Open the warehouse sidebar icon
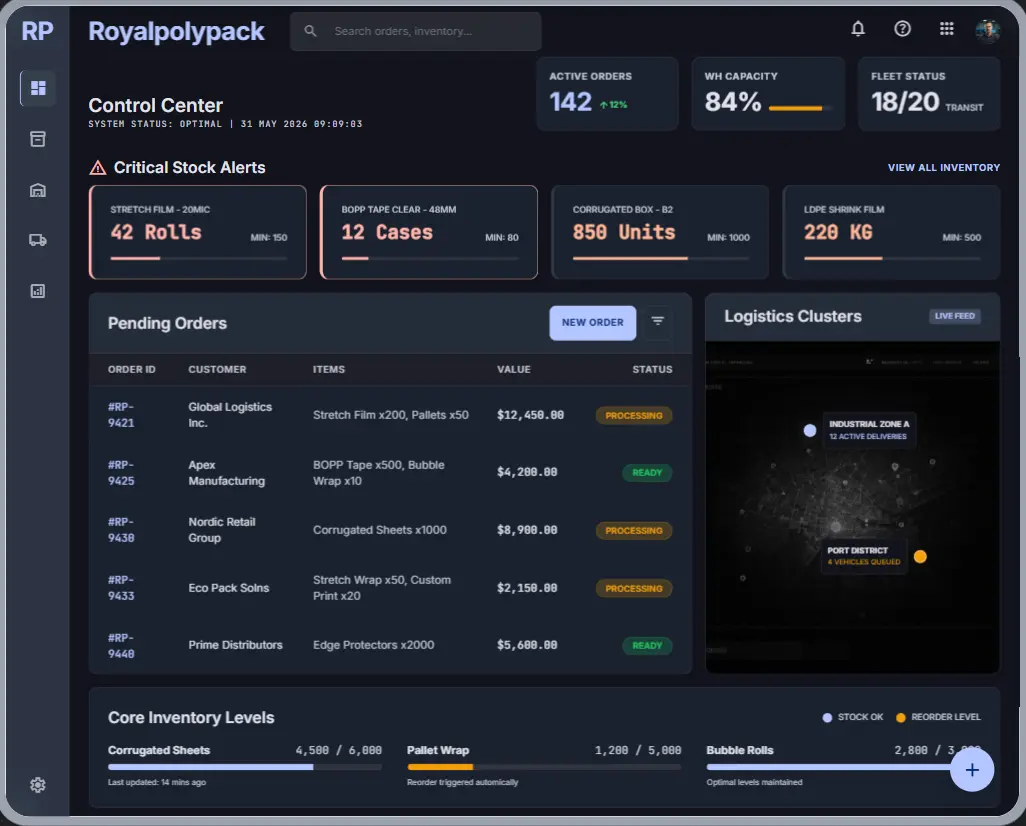The image size is (1026, 826). (x=38, y=190)
